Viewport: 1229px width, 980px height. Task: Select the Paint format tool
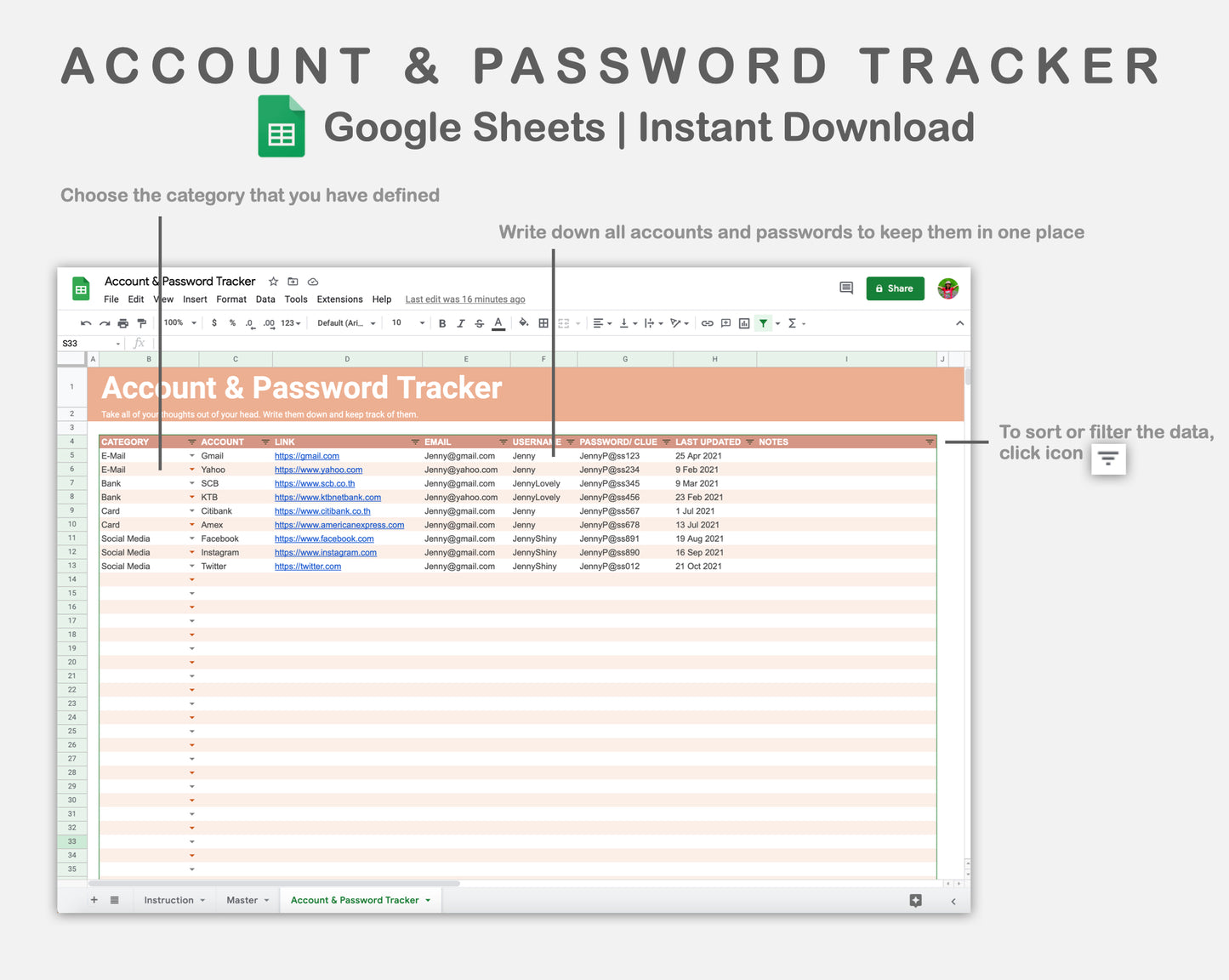[142, 323]
